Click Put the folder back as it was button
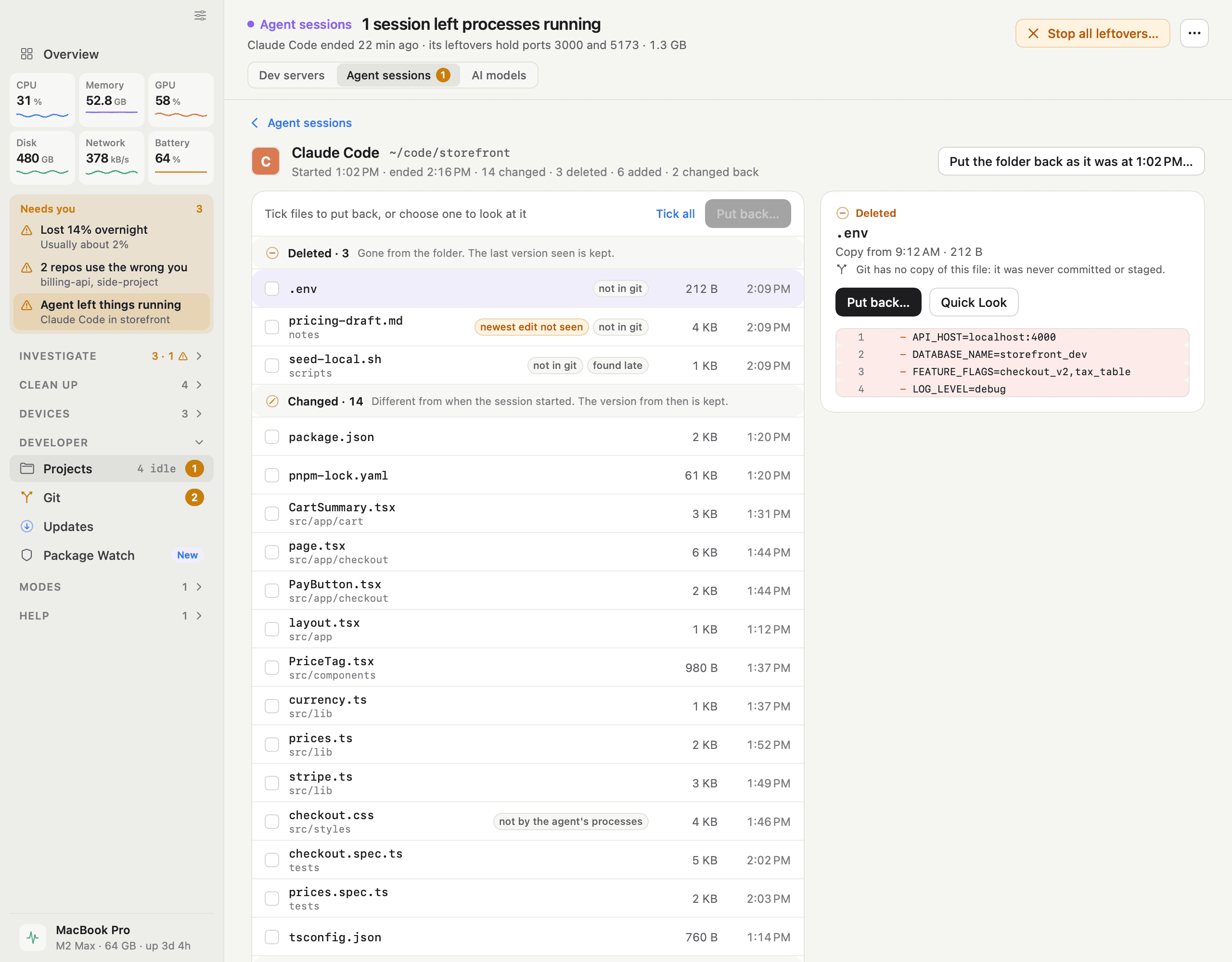Screen dimensions: 1232x962 1071,161
